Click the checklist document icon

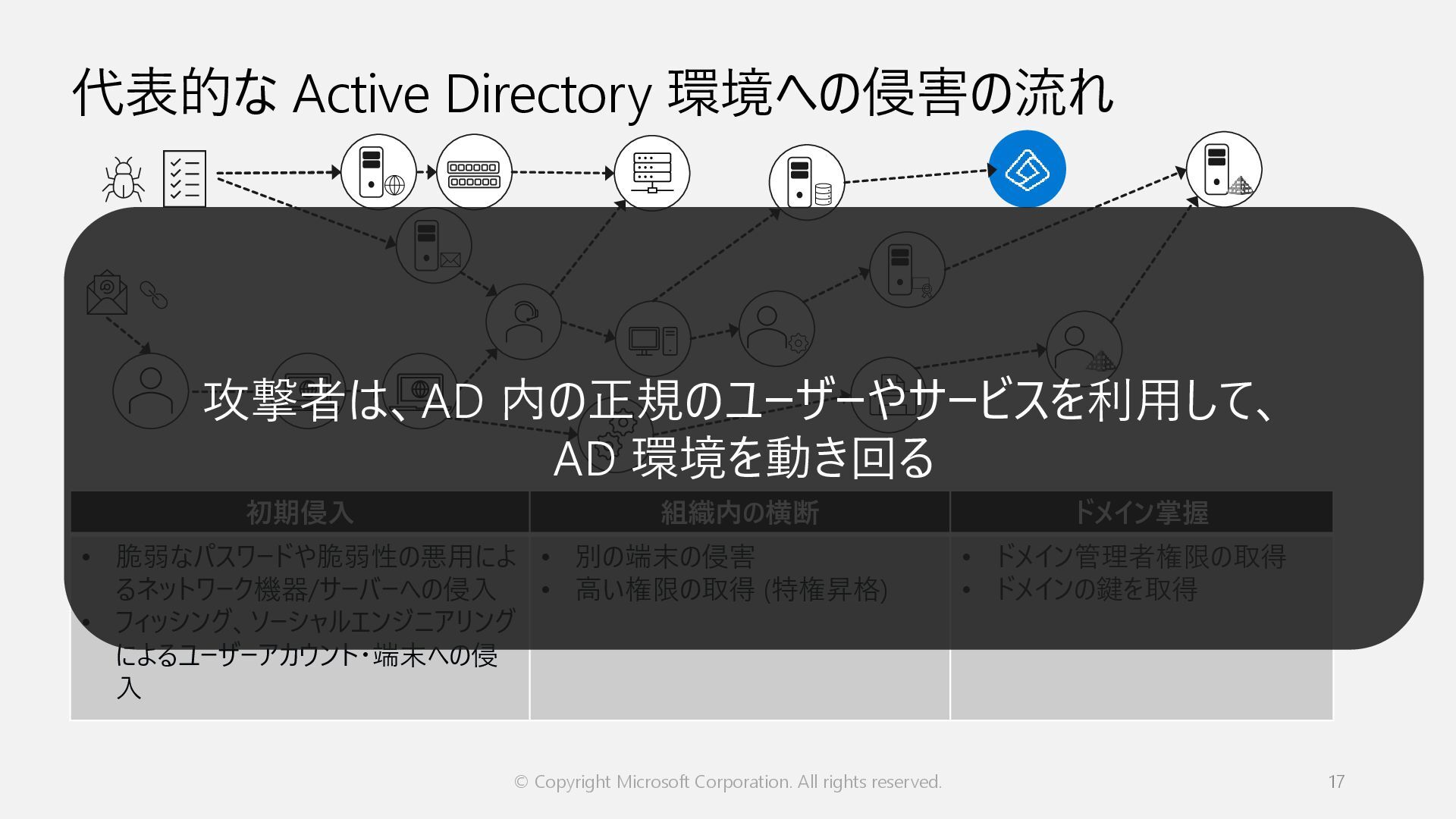point(184,178)
